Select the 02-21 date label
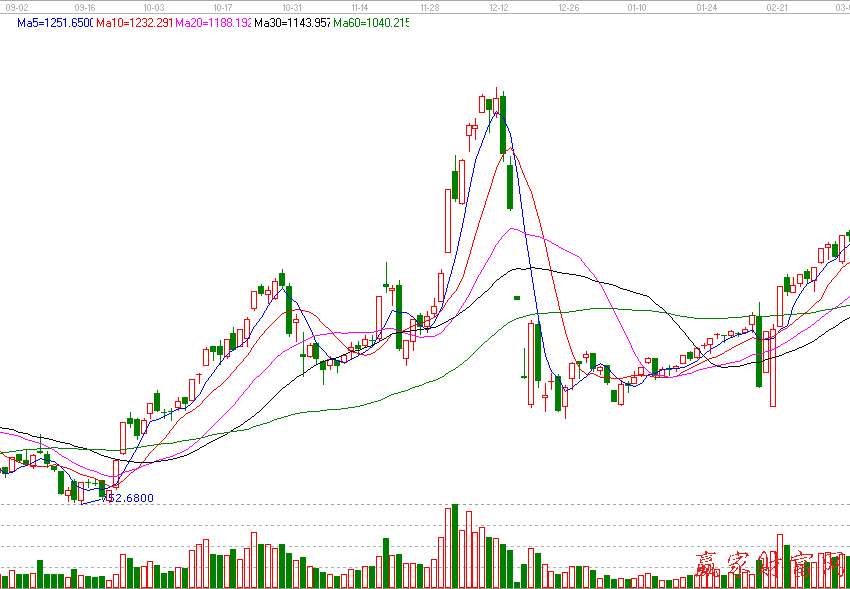 776,7
